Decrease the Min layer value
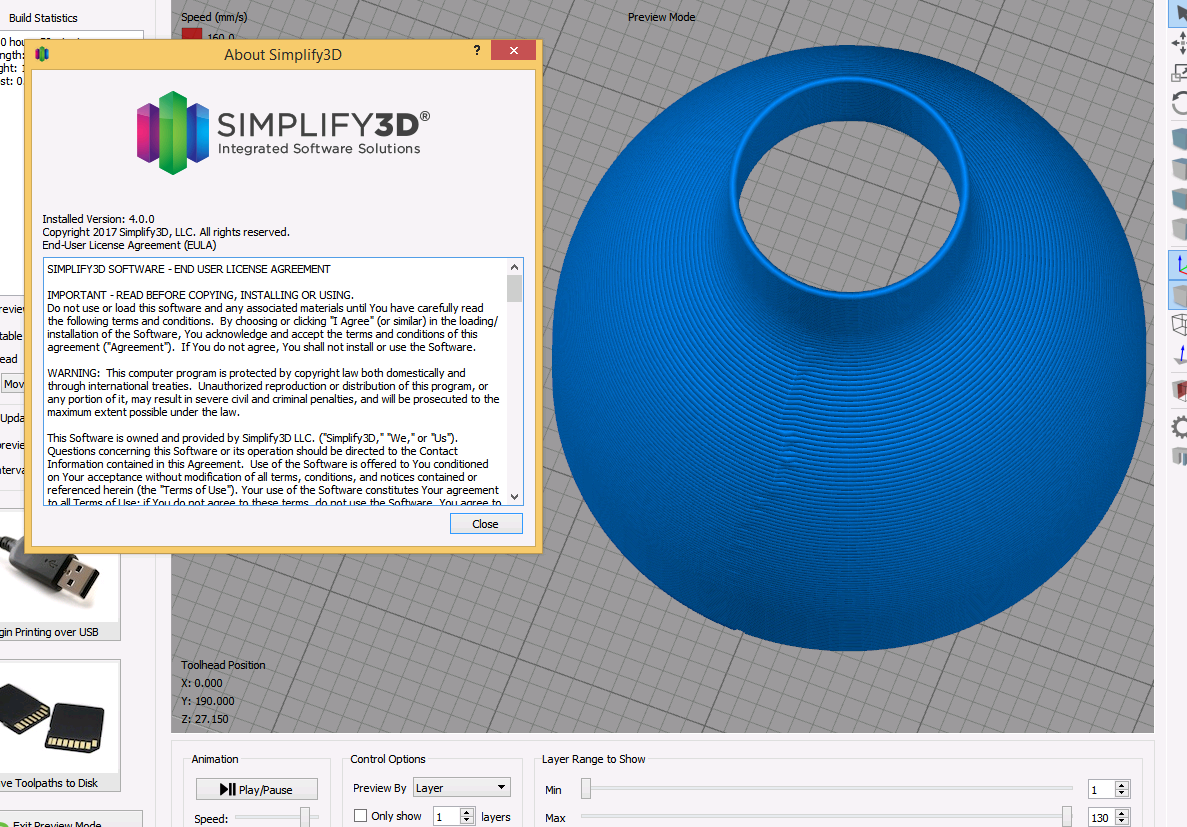 pyautogui.click(x=1123, y=794)
